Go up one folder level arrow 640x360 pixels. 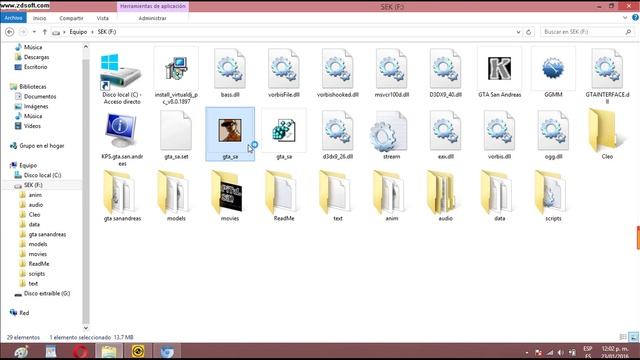(45, 32)
